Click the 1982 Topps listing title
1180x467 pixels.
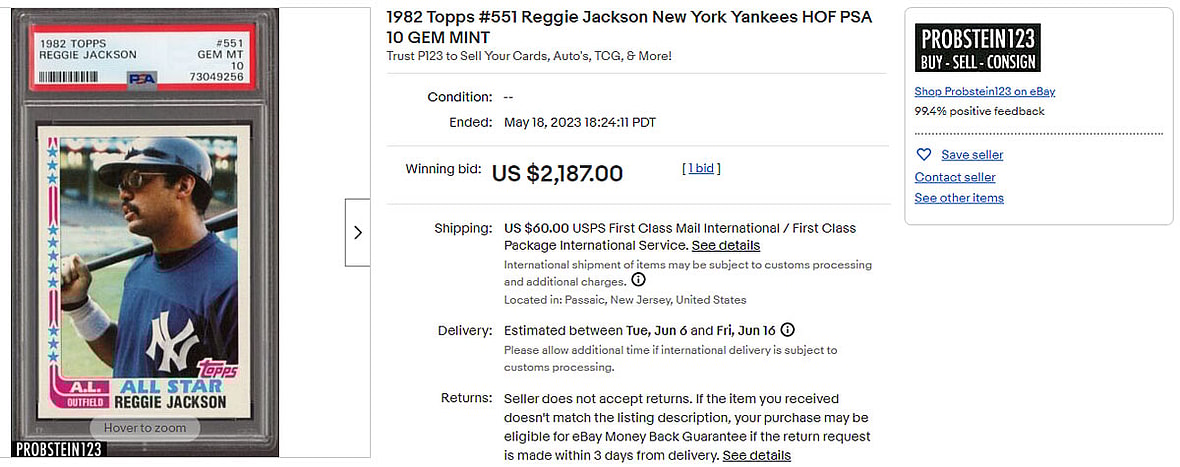[629, 27]
